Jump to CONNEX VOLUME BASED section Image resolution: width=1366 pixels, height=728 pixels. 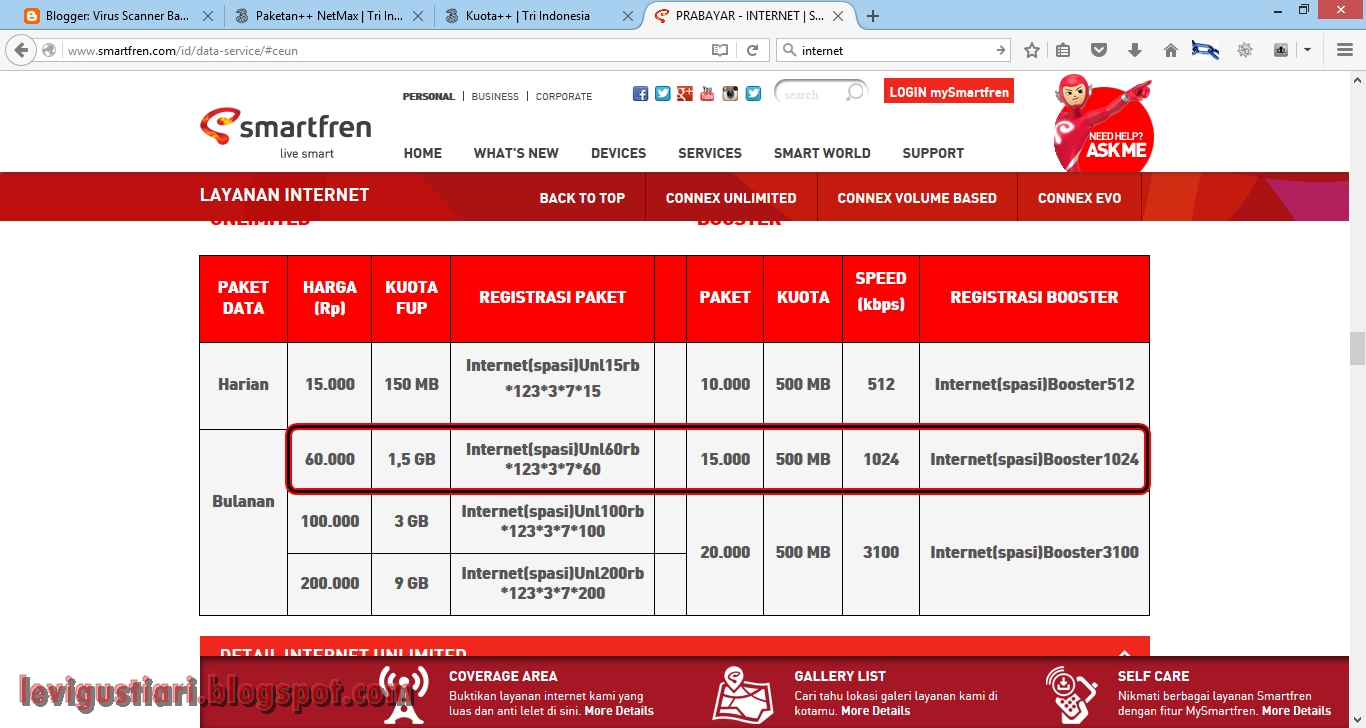tap(917, 198)
